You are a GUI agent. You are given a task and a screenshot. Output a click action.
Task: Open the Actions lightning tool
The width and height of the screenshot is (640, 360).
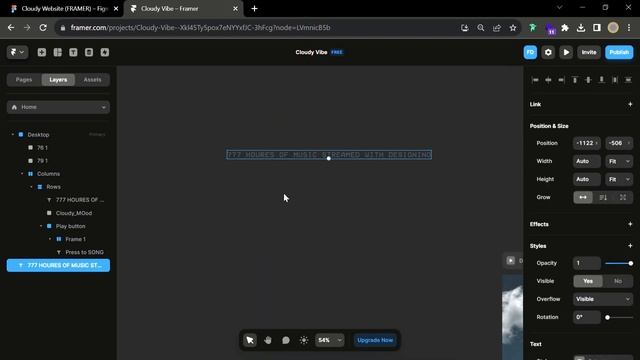[x=105, y=52]
